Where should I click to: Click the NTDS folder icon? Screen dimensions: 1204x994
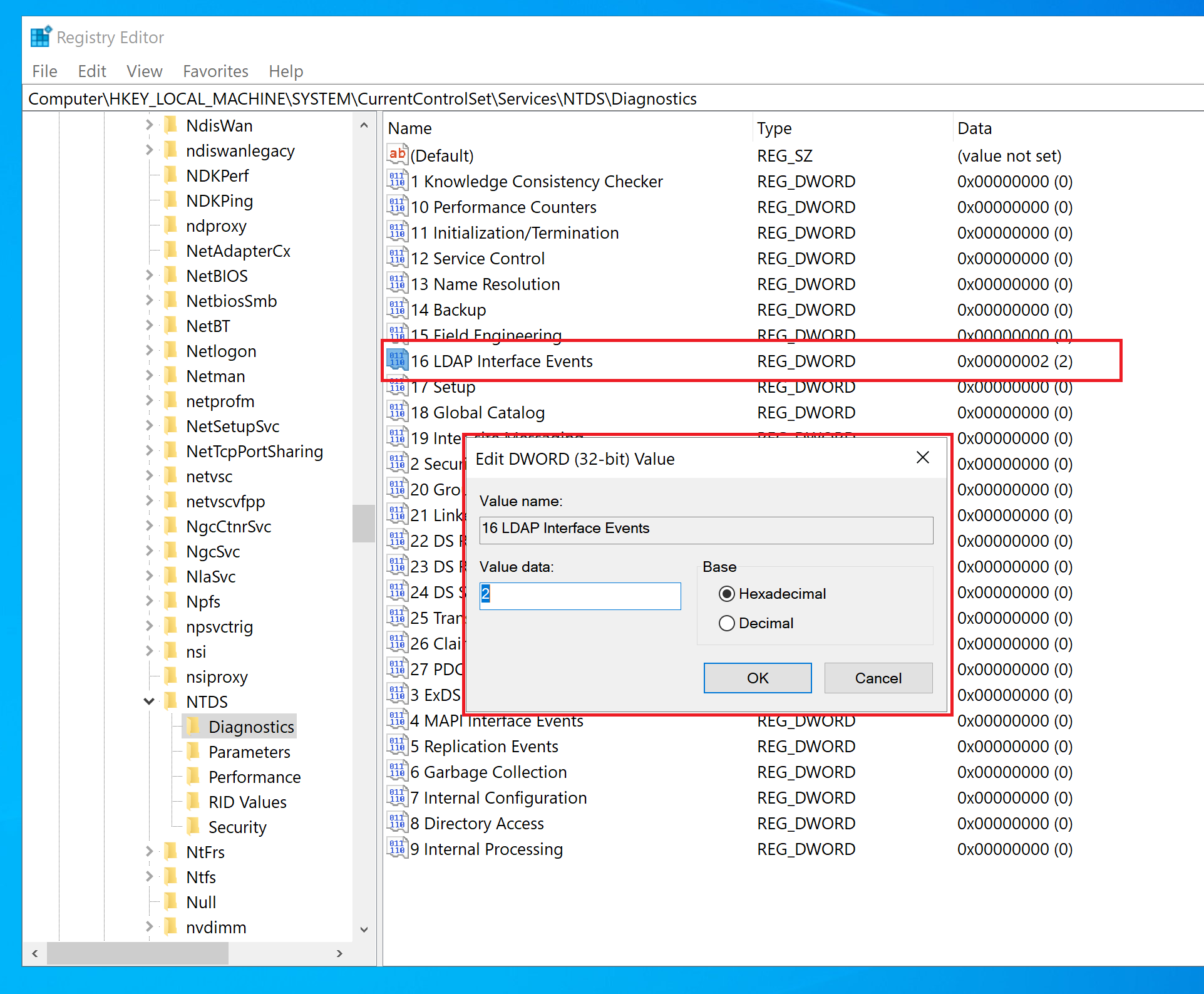(171, 701)
